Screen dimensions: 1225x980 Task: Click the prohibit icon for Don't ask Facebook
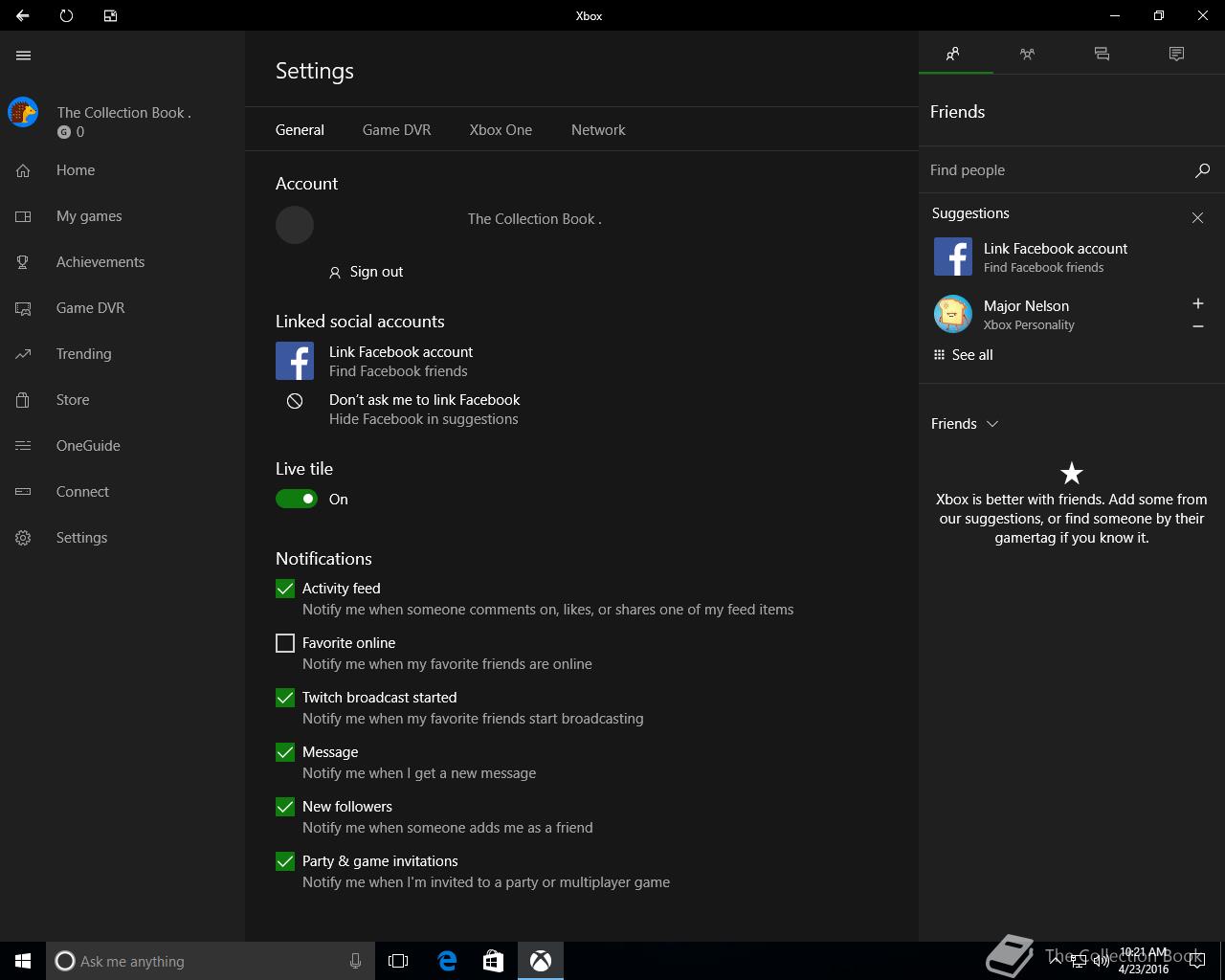(x=295, y=401)
